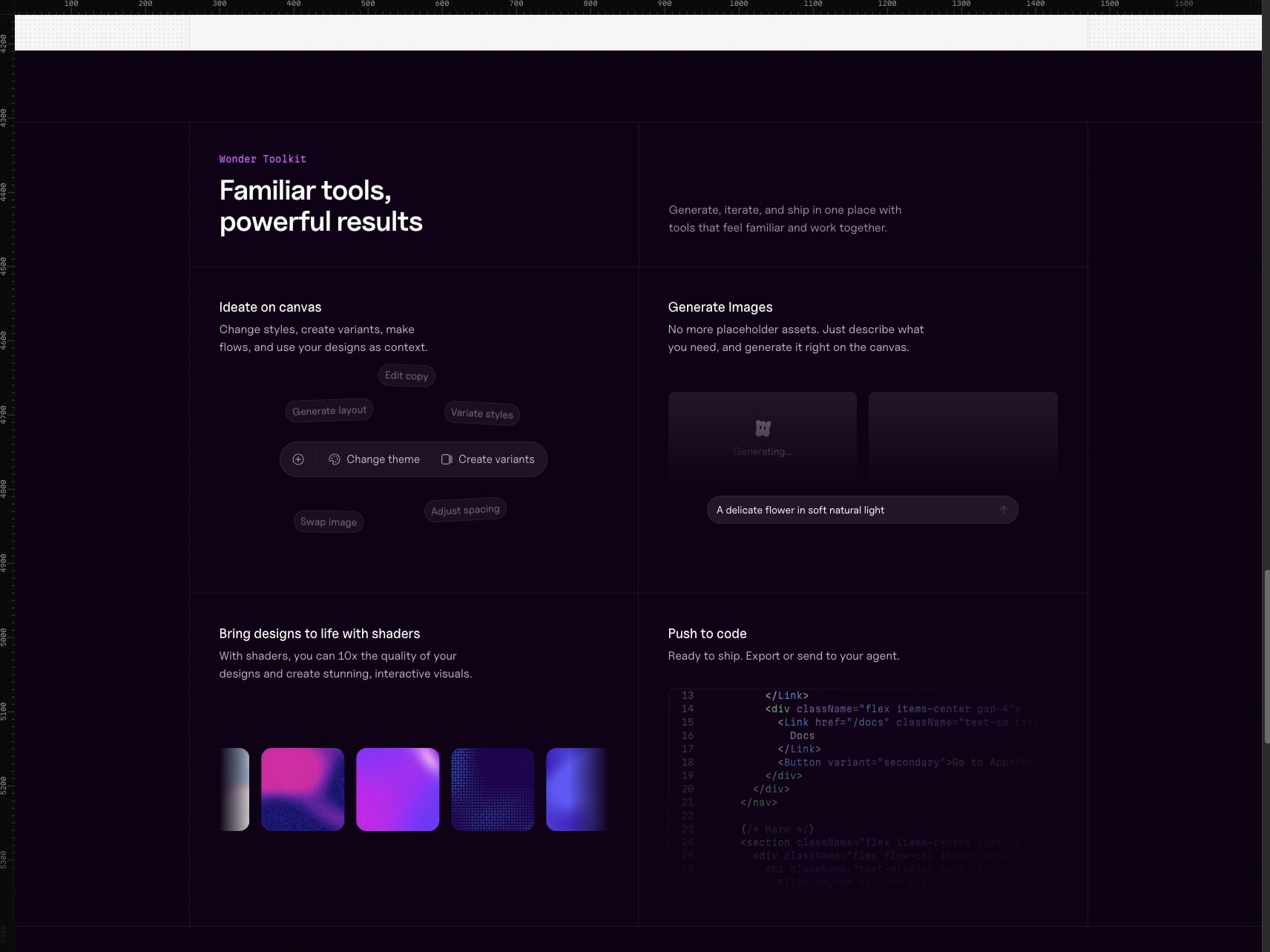Screen dimensions: 1270x952
Task: Click the 800 mark on the top ruler
Action: tap(590, 4)
